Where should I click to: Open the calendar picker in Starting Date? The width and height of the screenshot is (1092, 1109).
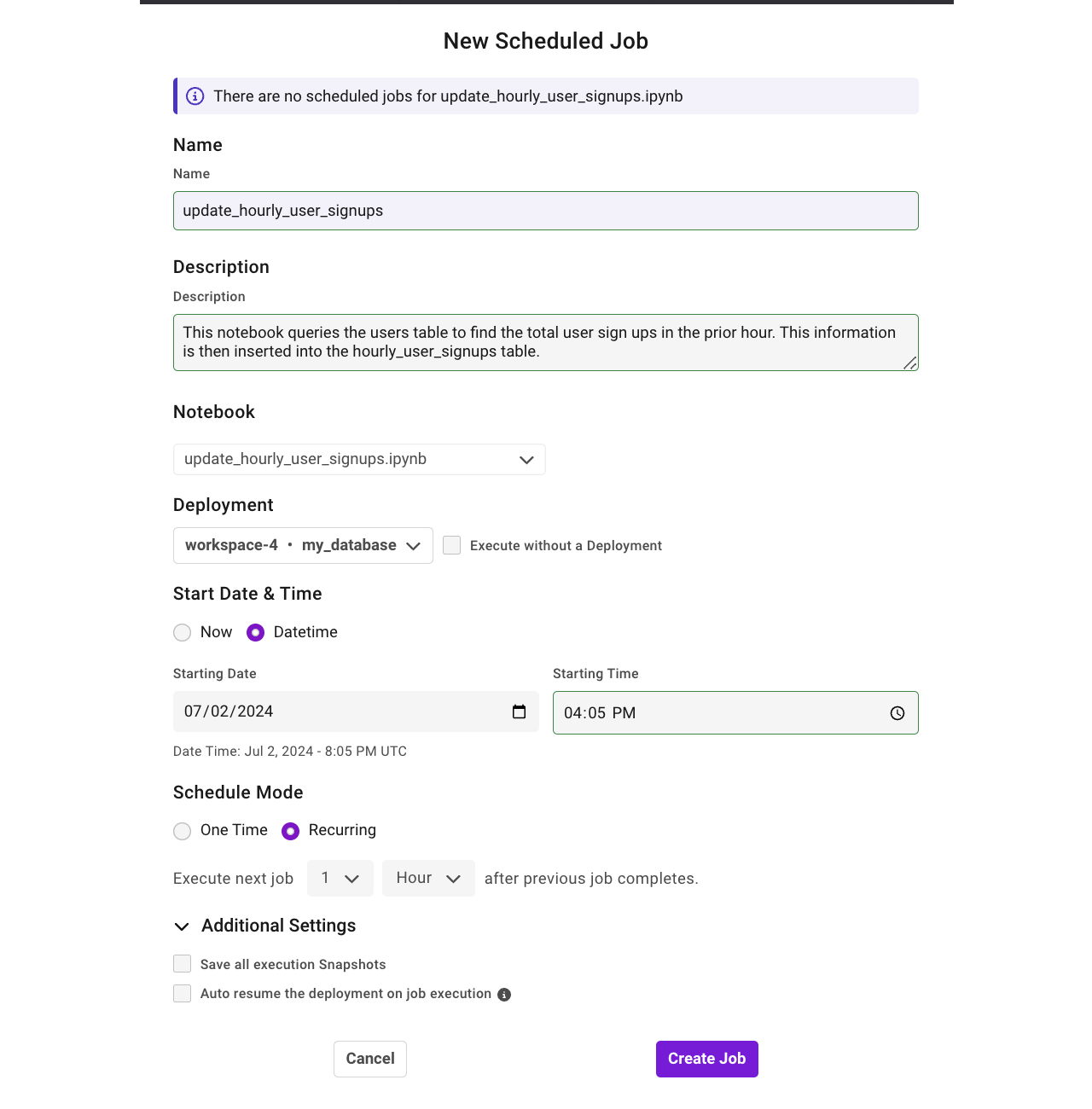click(x=520, y=711)
